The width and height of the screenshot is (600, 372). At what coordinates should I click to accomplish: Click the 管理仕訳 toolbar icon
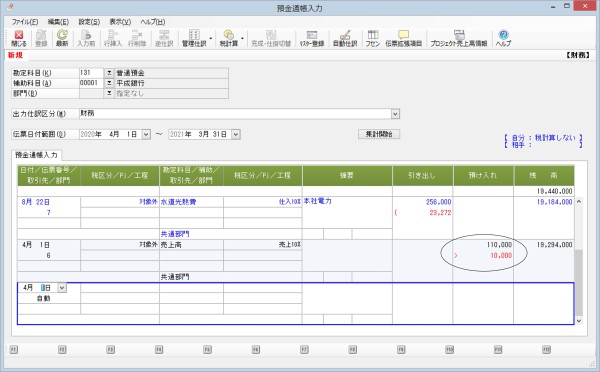[194, 38]
